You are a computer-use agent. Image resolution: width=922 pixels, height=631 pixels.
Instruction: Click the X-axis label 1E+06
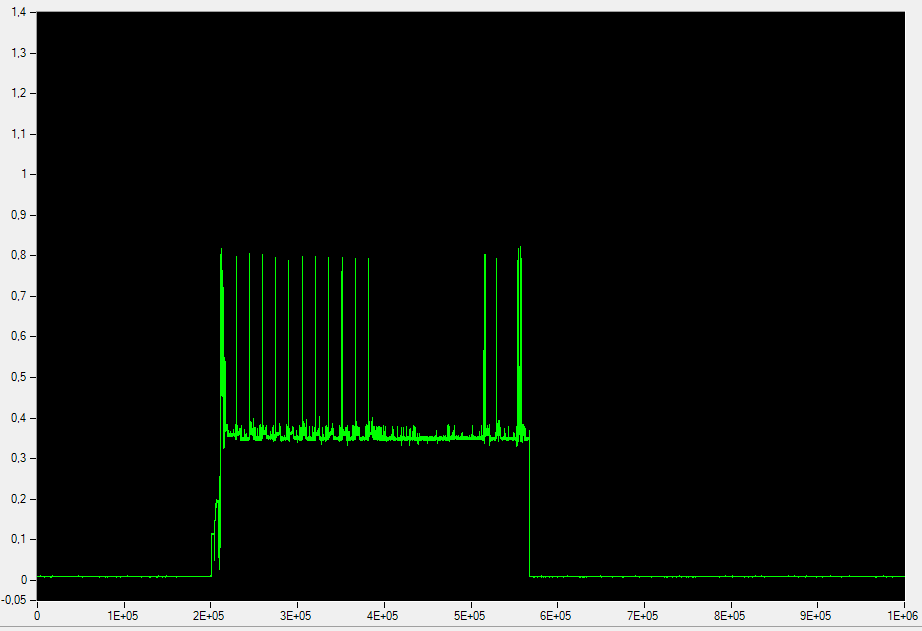(903, 616)
